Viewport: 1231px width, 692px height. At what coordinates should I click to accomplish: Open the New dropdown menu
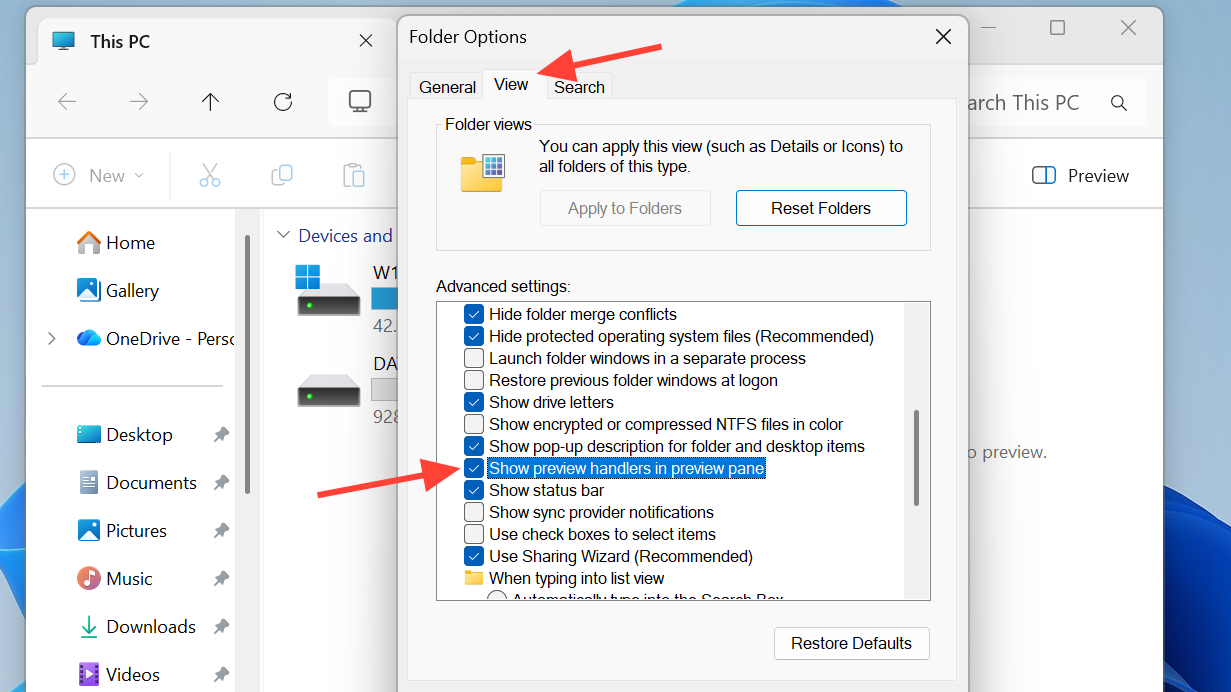(x=99, y=175)
